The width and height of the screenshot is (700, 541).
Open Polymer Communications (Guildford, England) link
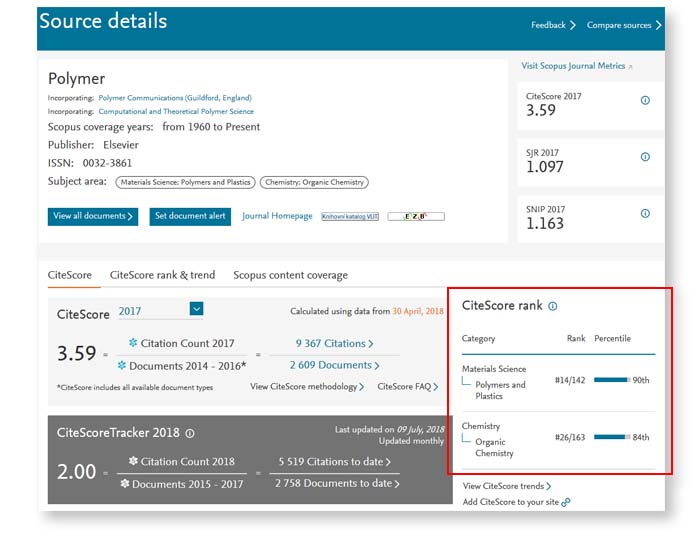pos(175,98)
